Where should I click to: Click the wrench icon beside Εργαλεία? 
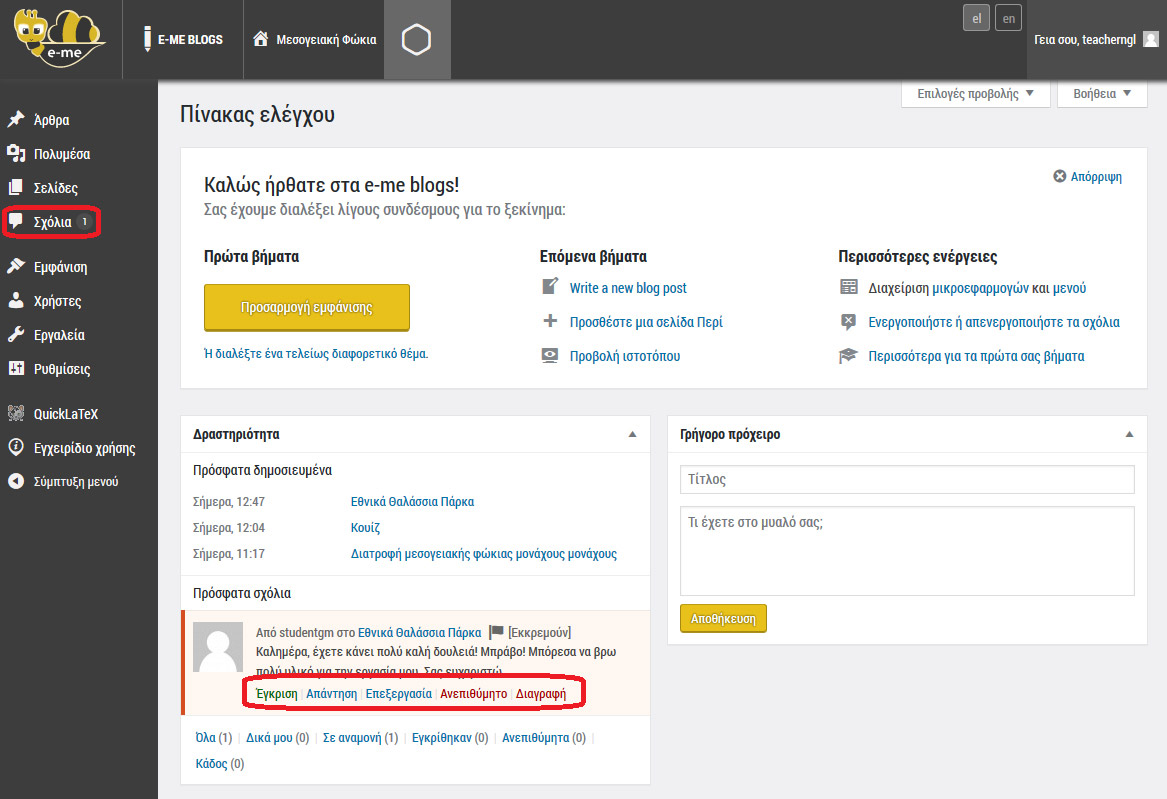coord(16,335)
